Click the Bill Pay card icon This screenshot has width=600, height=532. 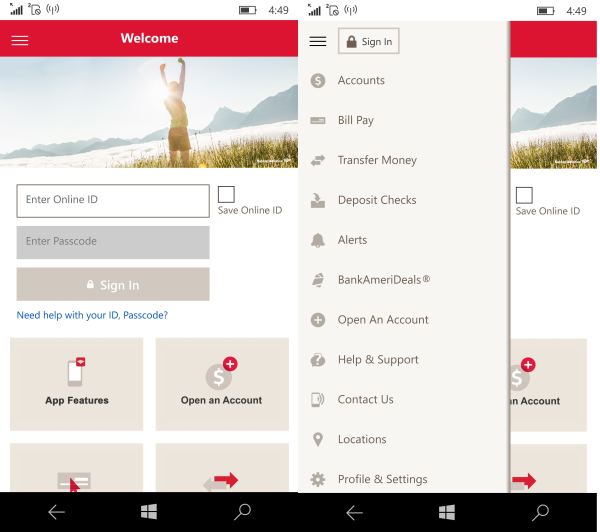[x=318, y=121]
